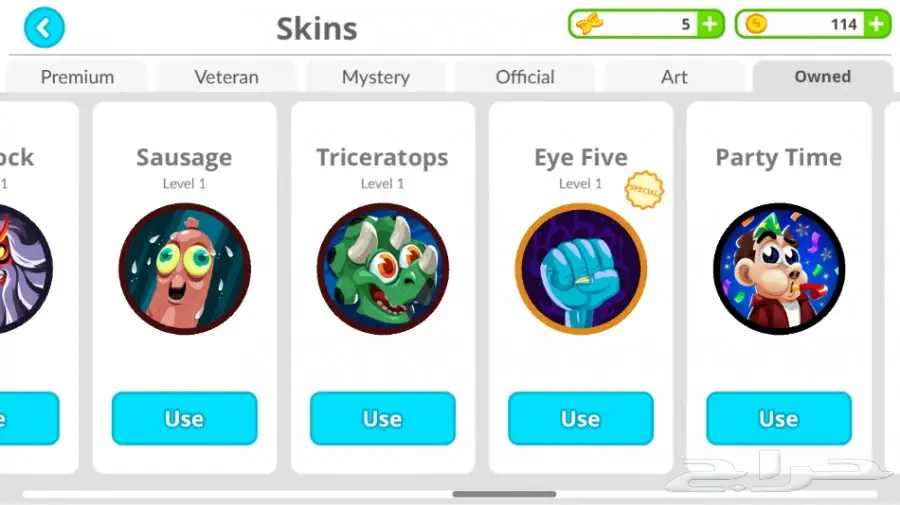
Task: Open the Mystery skins tab
Action: [376, 76]
